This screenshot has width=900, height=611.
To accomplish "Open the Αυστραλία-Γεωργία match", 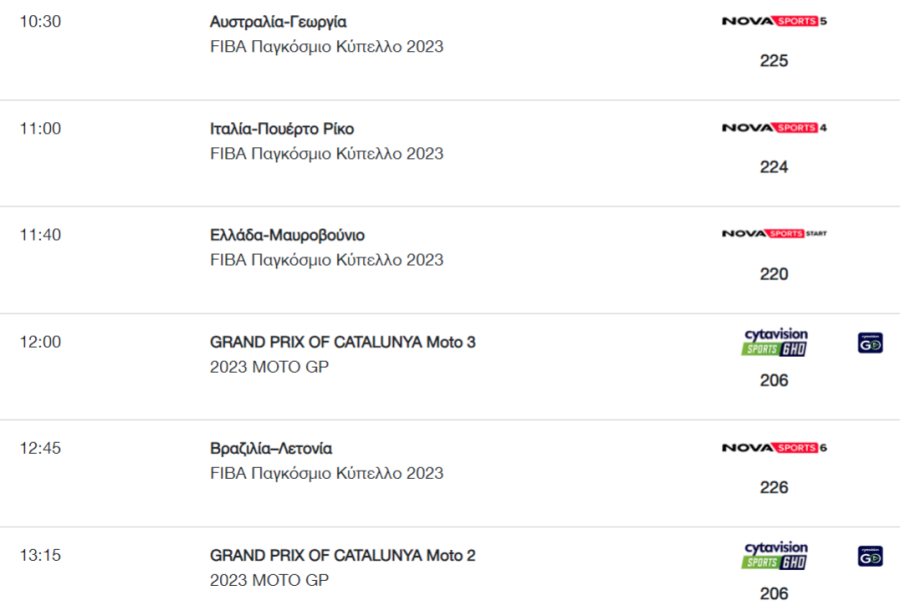I will (x=278, y=22).
